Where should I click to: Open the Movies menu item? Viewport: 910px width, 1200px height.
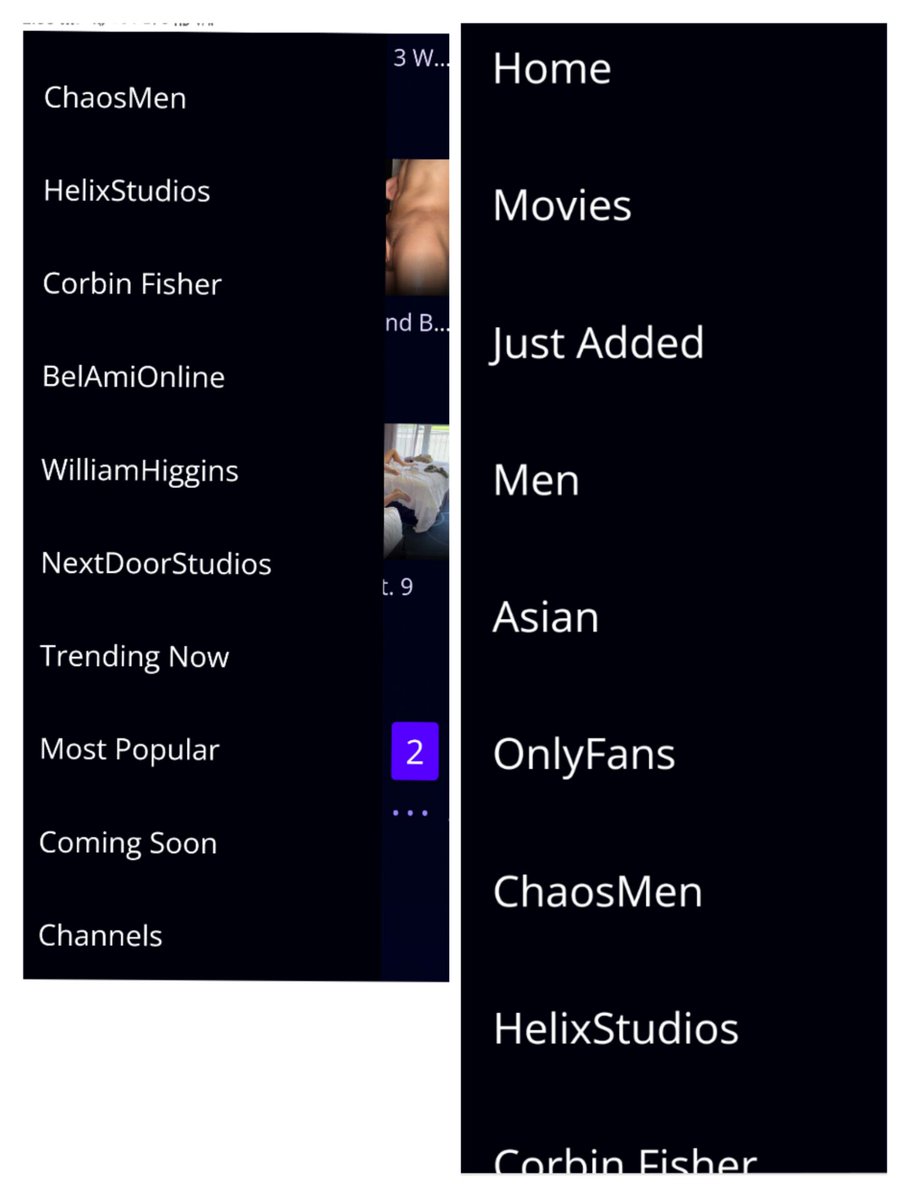562,206
